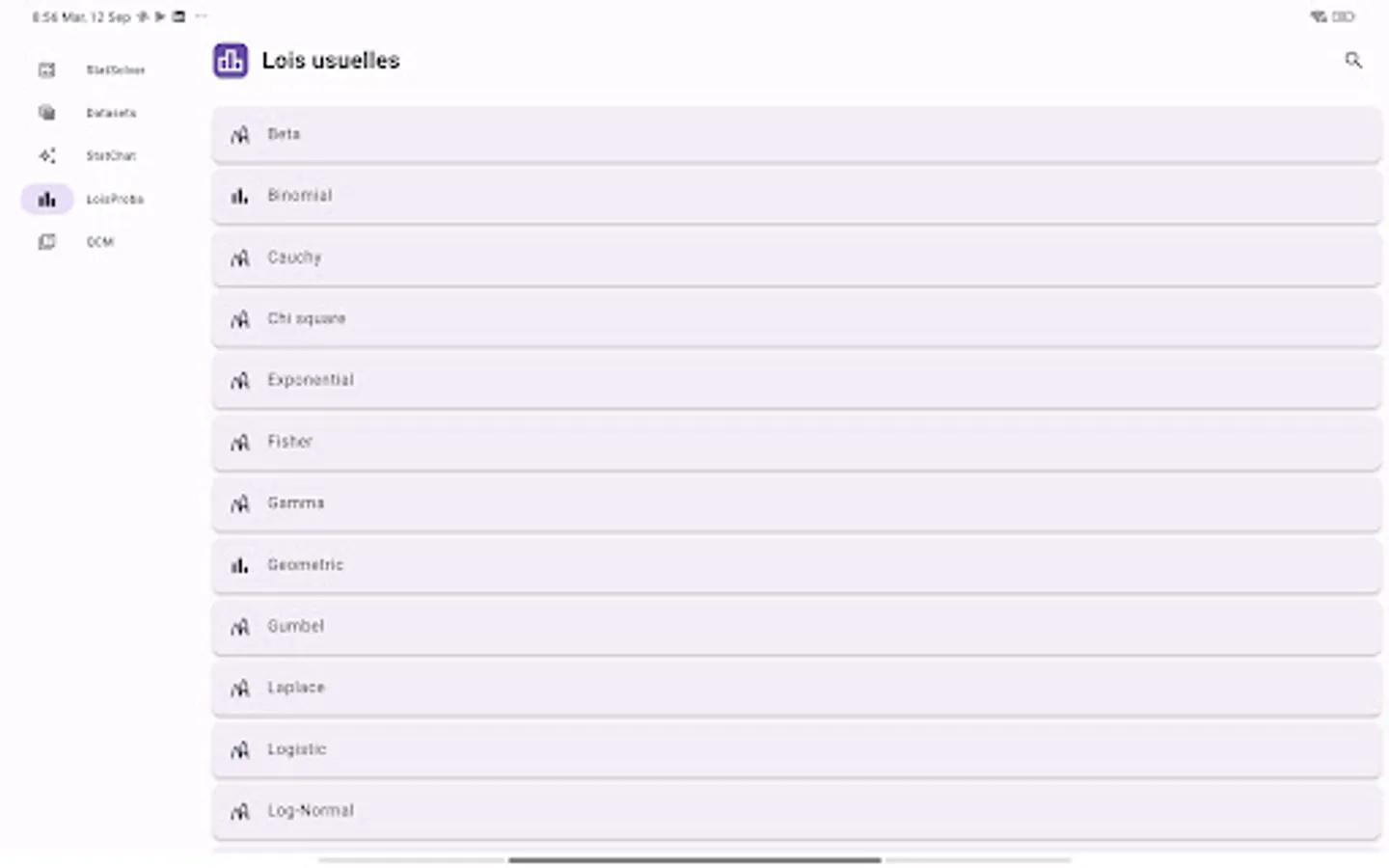Screen dimensions: 1389x868
Task: Click the Beta distribution curve icon
Action: 239,135
